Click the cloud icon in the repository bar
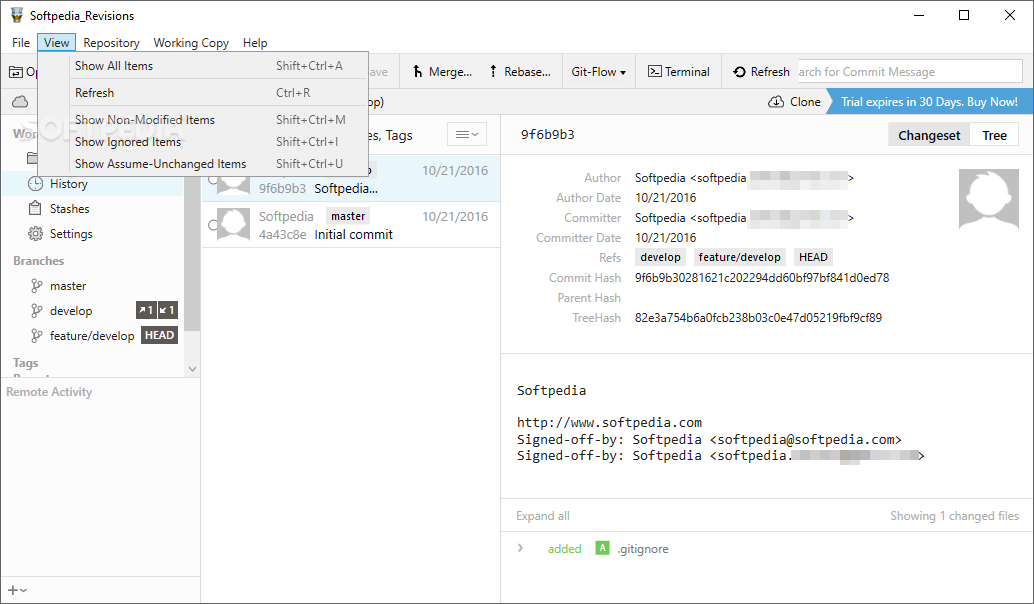1034x604 pixels. coord(20,102)
